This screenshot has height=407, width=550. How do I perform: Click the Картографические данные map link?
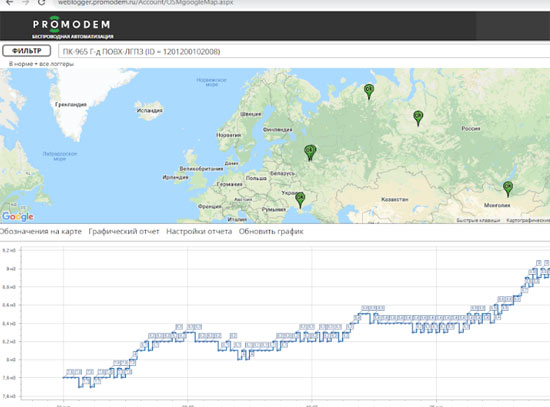coord(528,220)
